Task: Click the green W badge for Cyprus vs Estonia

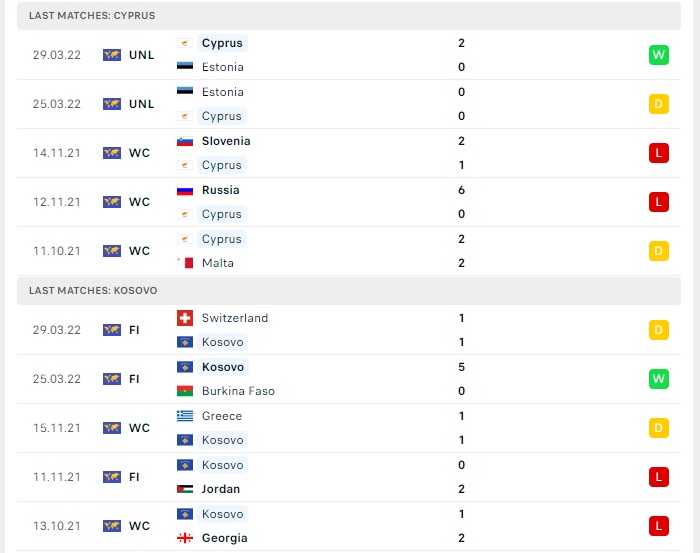Action: tap(658, 55)
